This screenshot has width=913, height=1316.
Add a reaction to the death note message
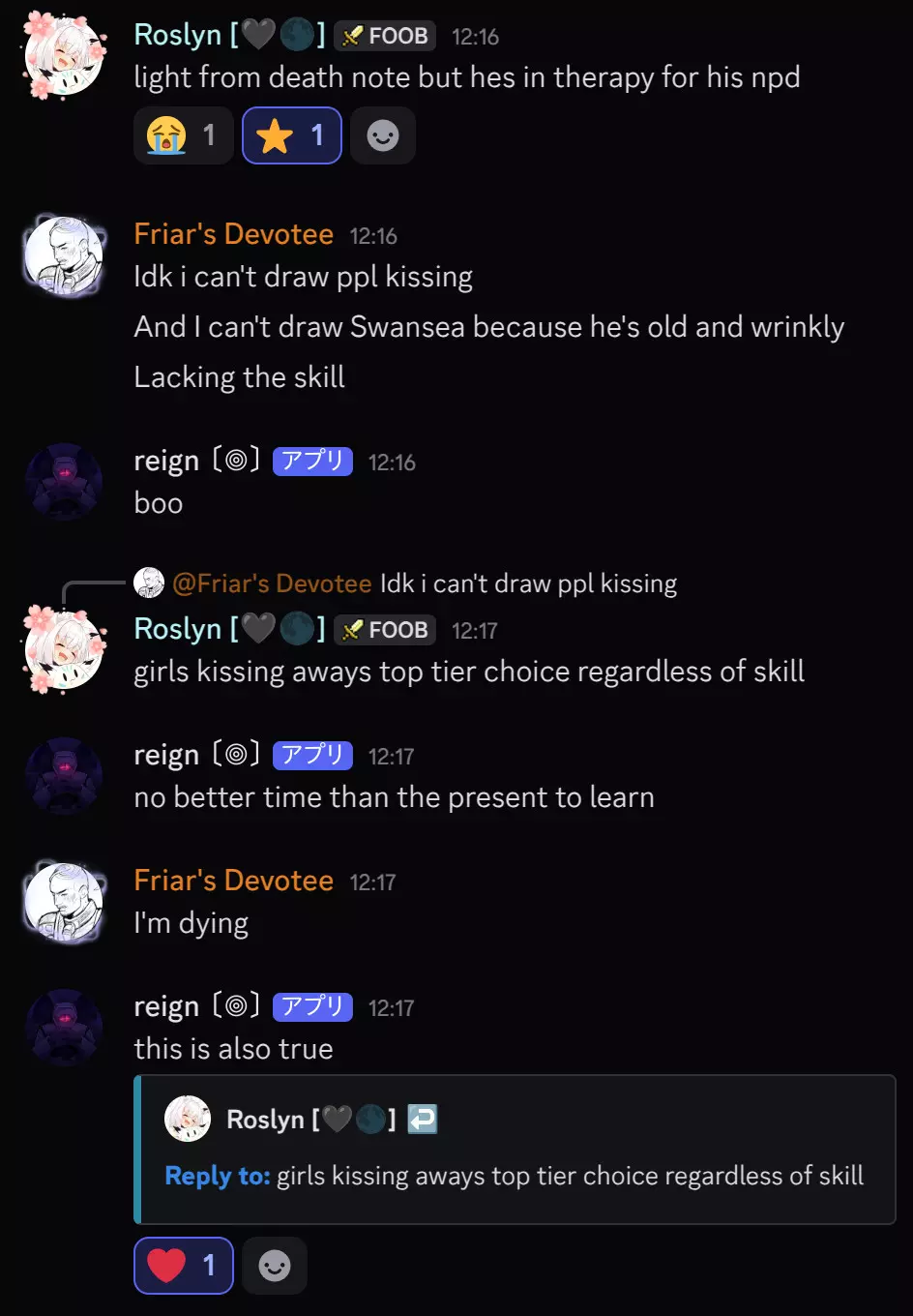(x=383, y=135)
